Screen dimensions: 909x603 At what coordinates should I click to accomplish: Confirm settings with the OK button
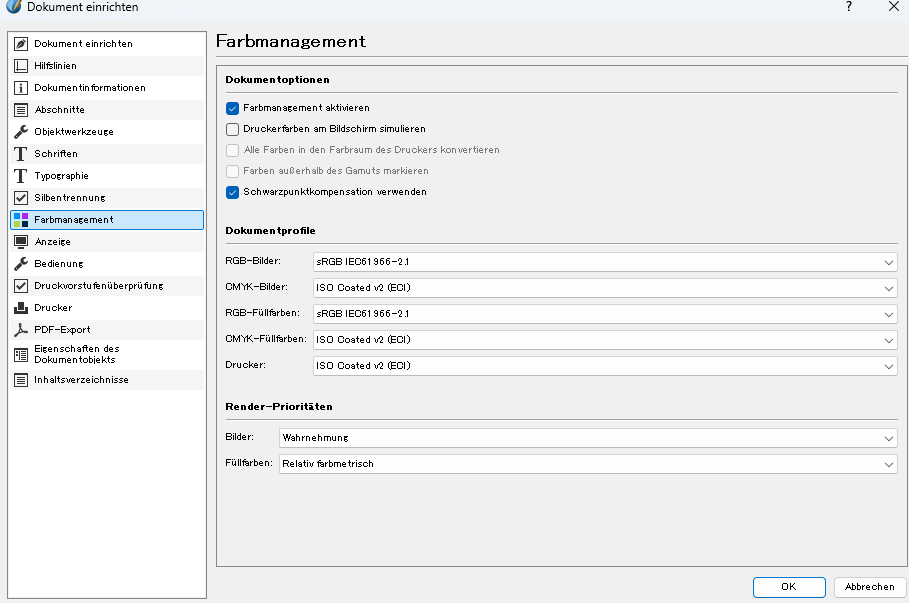pos(789,587)
